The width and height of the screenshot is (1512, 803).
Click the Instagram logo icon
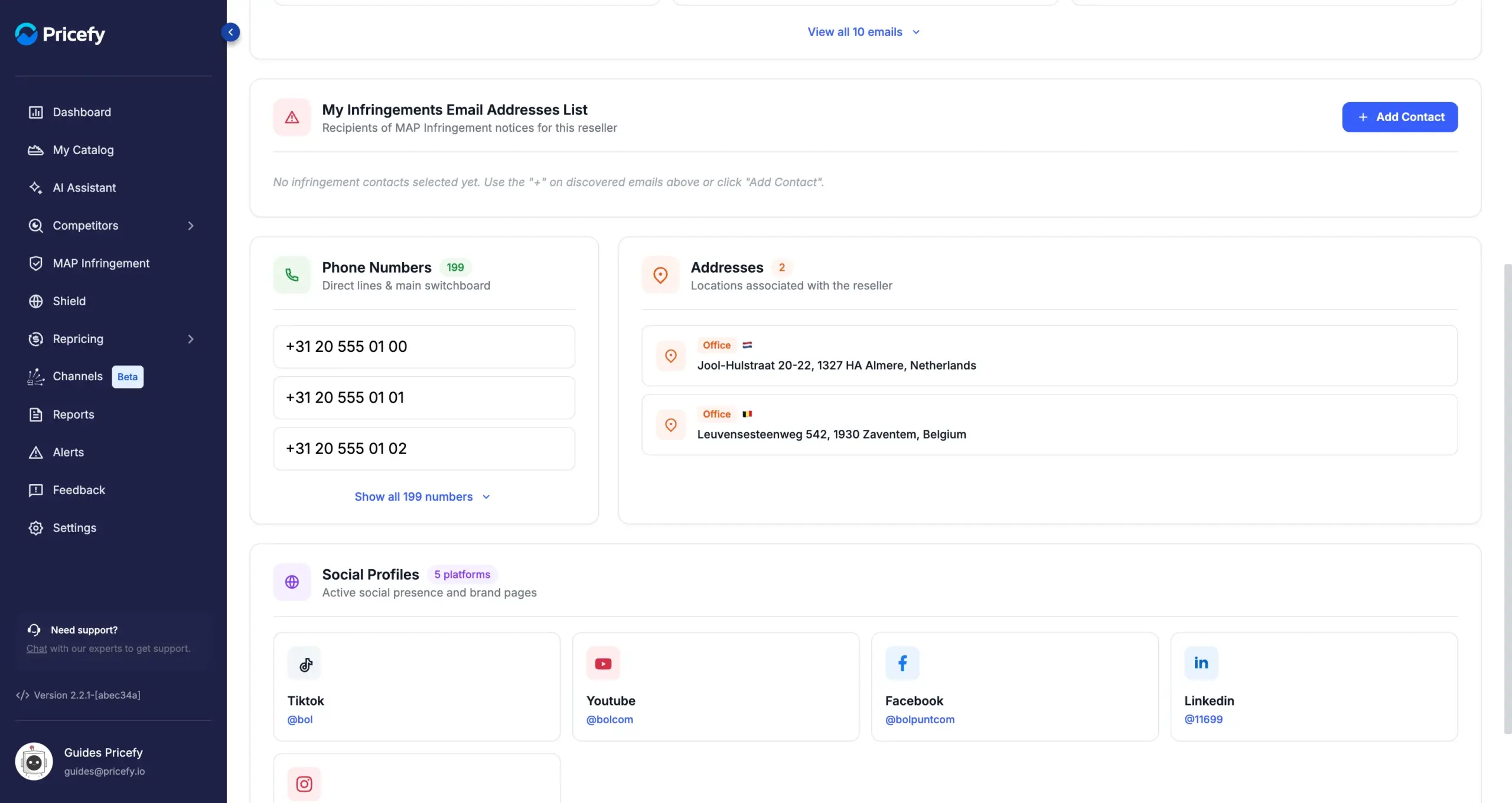(304, 784)
